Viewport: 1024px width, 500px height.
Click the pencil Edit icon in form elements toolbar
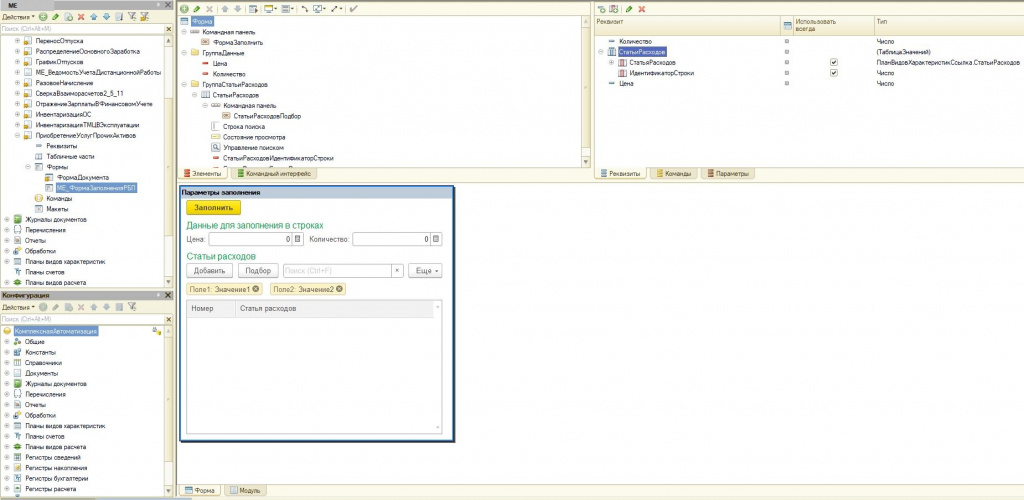click(196, 8)
